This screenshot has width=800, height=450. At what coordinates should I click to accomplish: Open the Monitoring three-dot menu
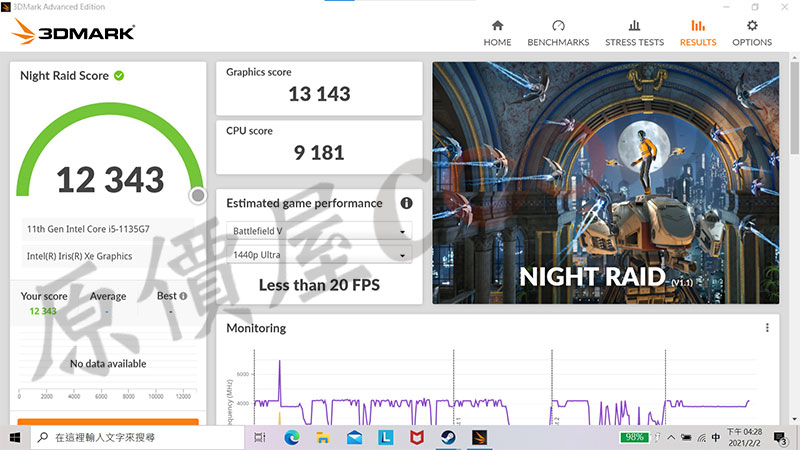click(x=767, y=328)
